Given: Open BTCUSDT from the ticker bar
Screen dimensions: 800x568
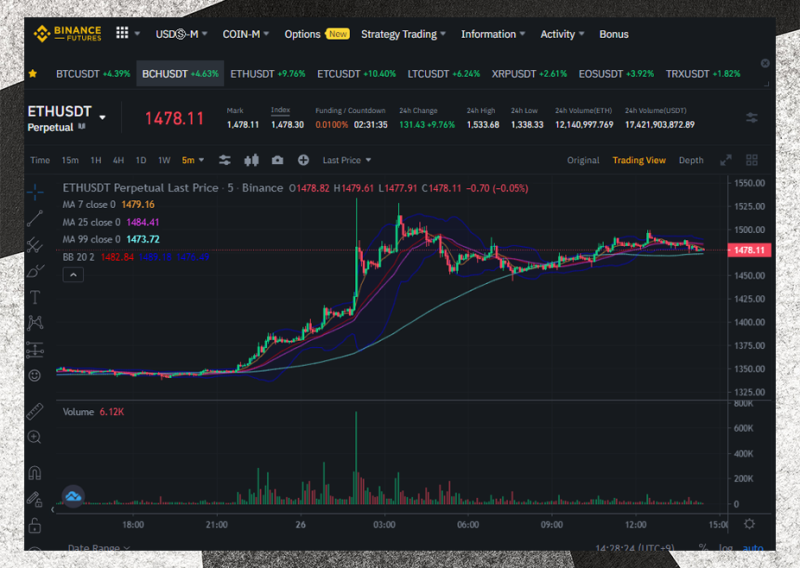Looking at the screenshot, I should coord(93,74).
